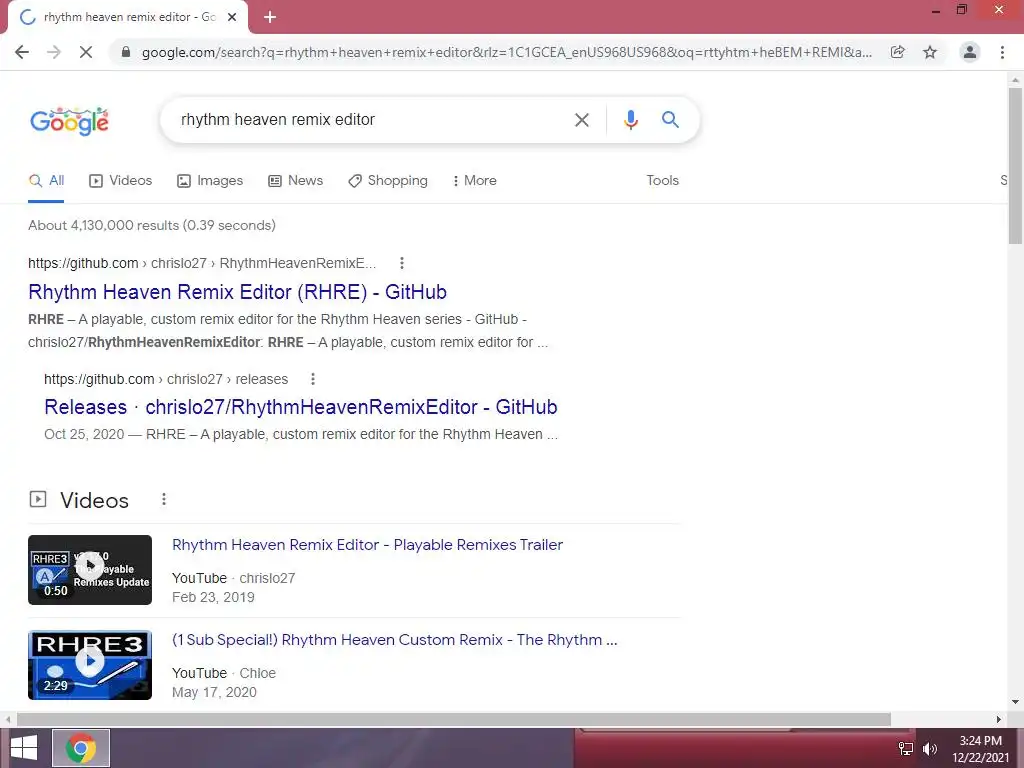Open taskbar clock showing 3:24 PM
This screenshot has width=1024, height=768.
pyautogui.click(x=980, y=749)
